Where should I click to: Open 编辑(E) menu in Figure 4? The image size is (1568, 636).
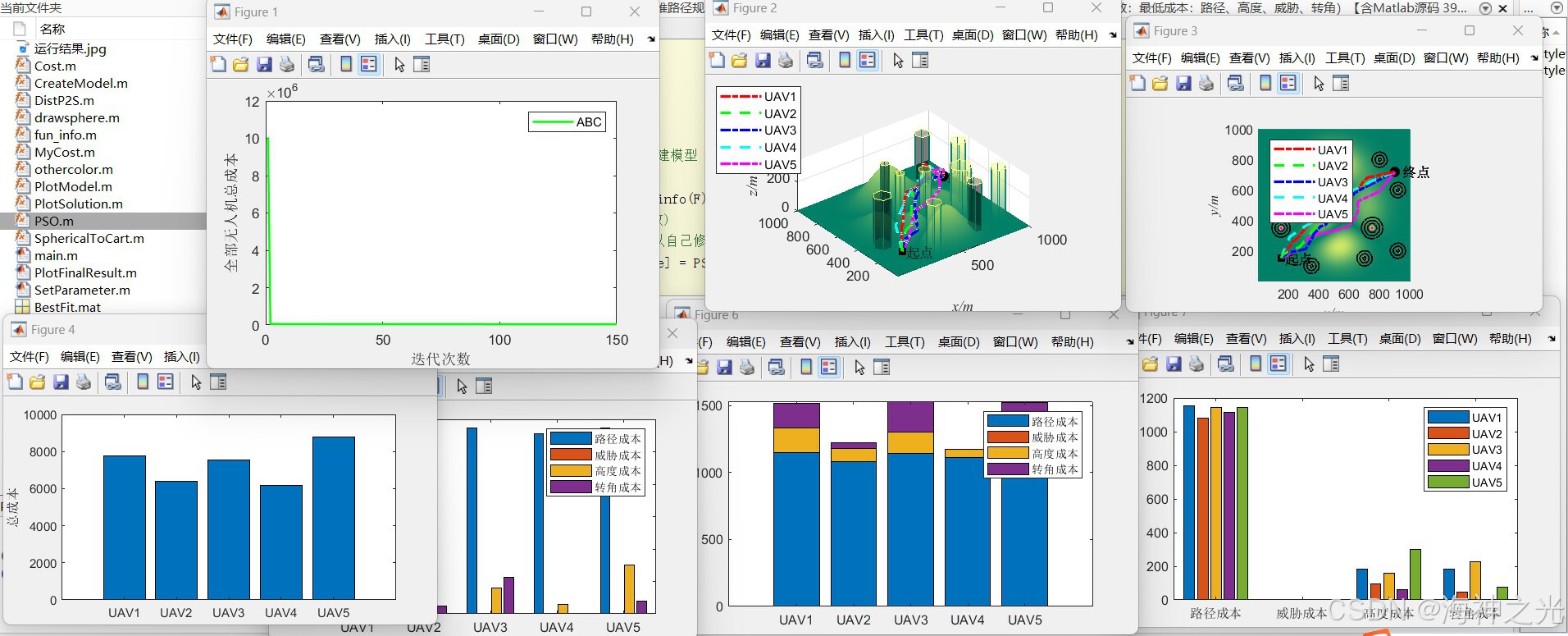[x=80, y=356]
